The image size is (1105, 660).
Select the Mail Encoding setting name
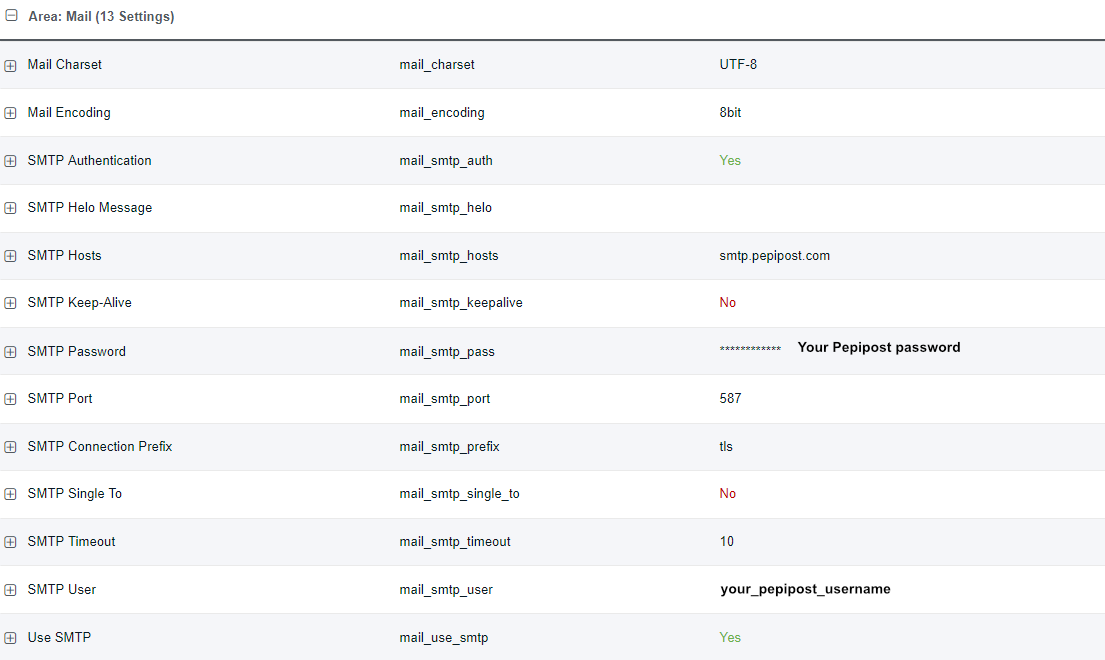(69, 113)
